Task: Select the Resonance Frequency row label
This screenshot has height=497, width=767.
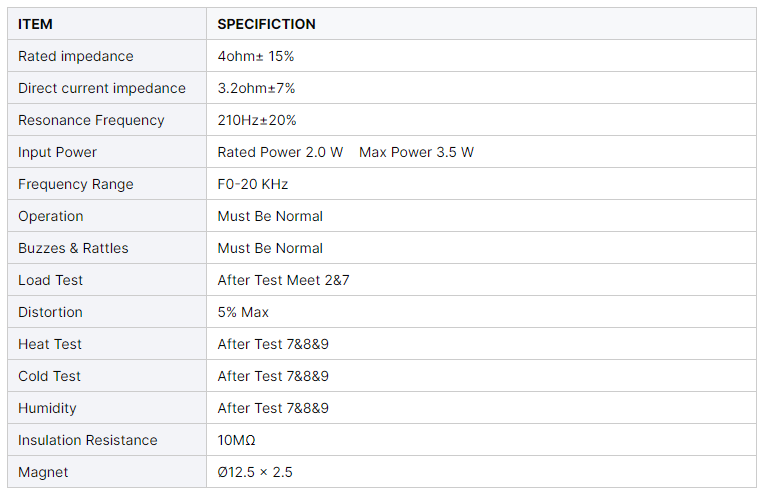Action: pyautogui.click(x=91, y=120)
